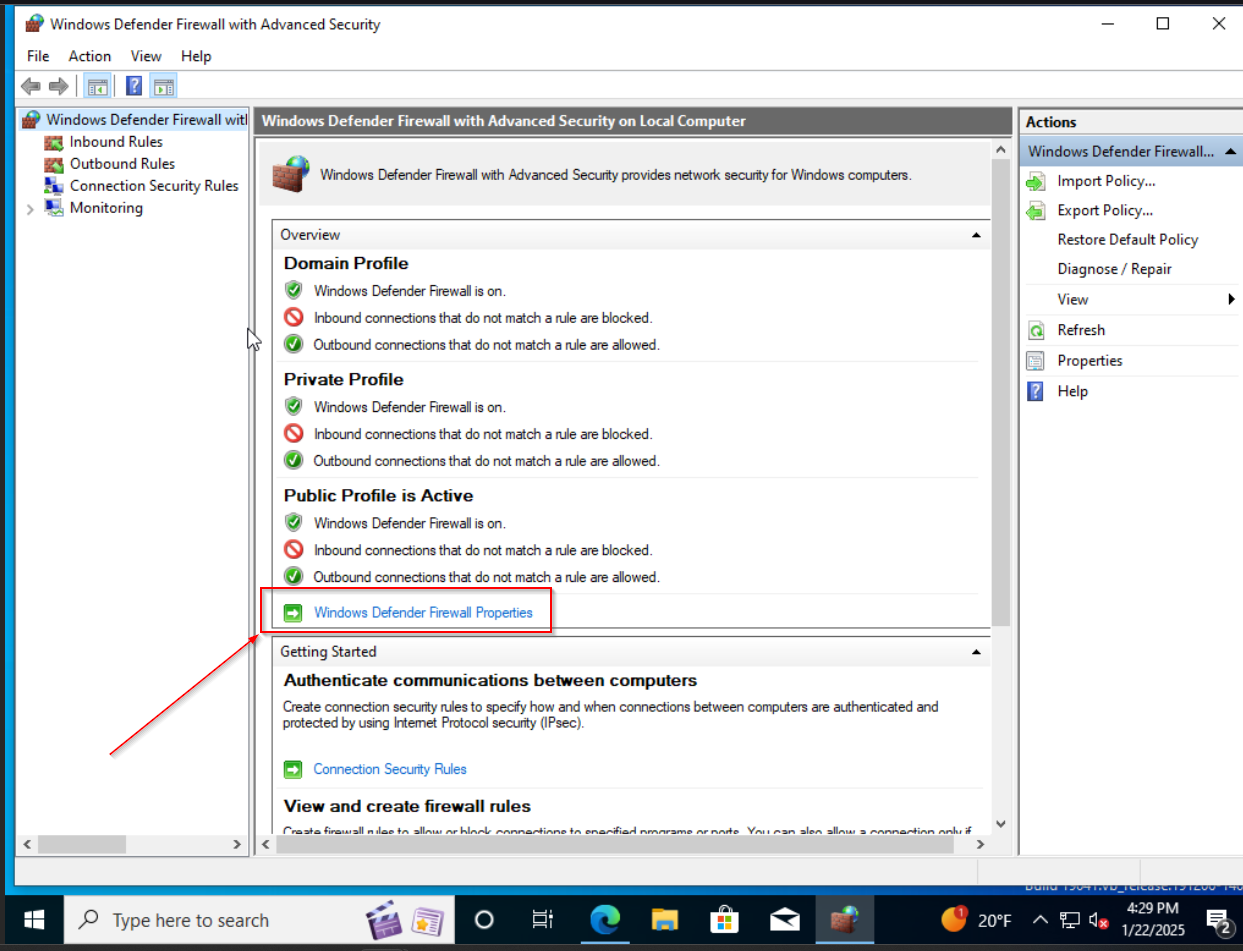Show hidden system tray icons
Viewport: 1243px width, 951px height.
(x=1040, y=920)
